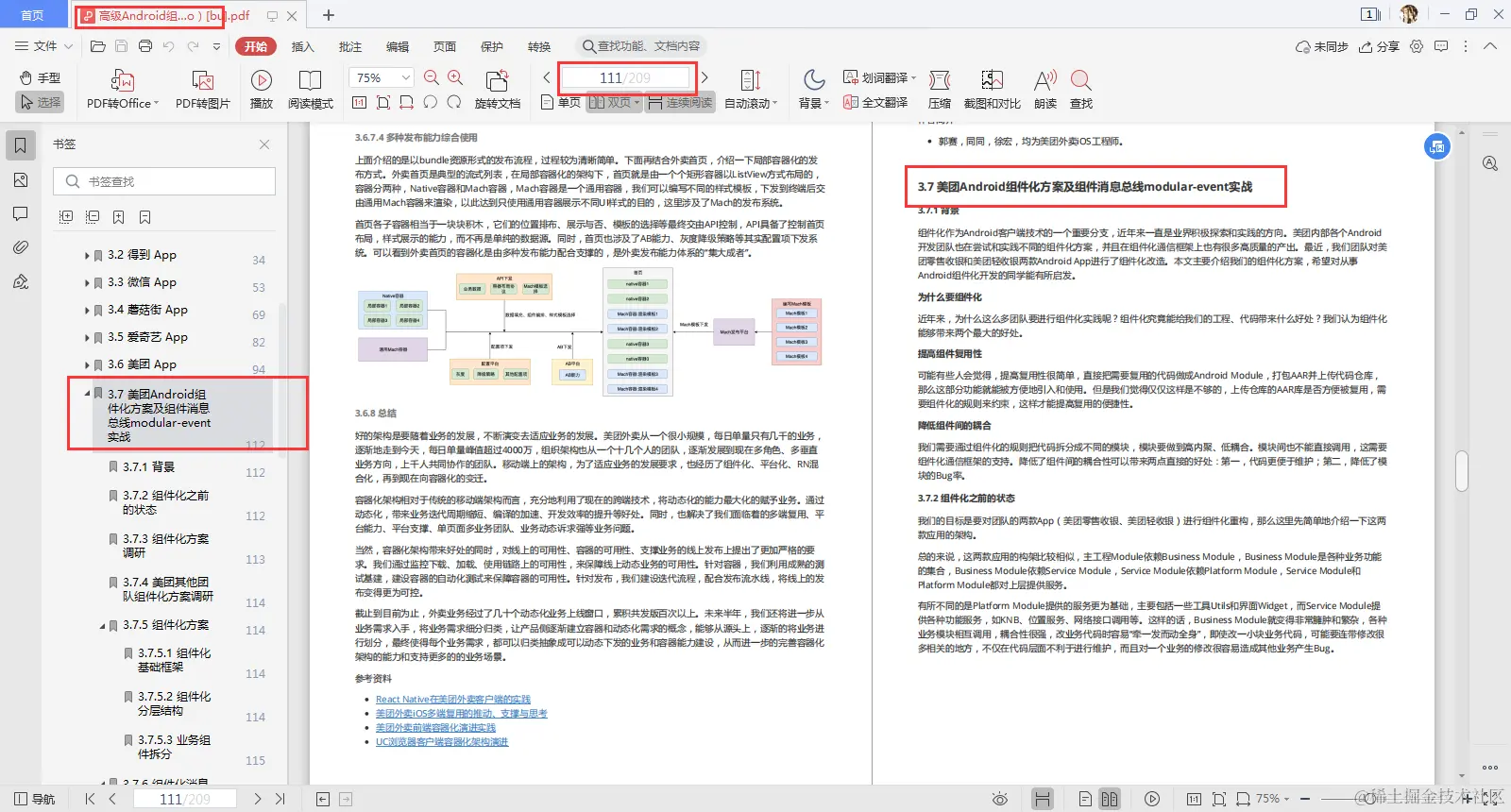Set actual size with 1:1 icon
The width and height of the screenshot is (1511, 812).
click(x=360, y=102)
